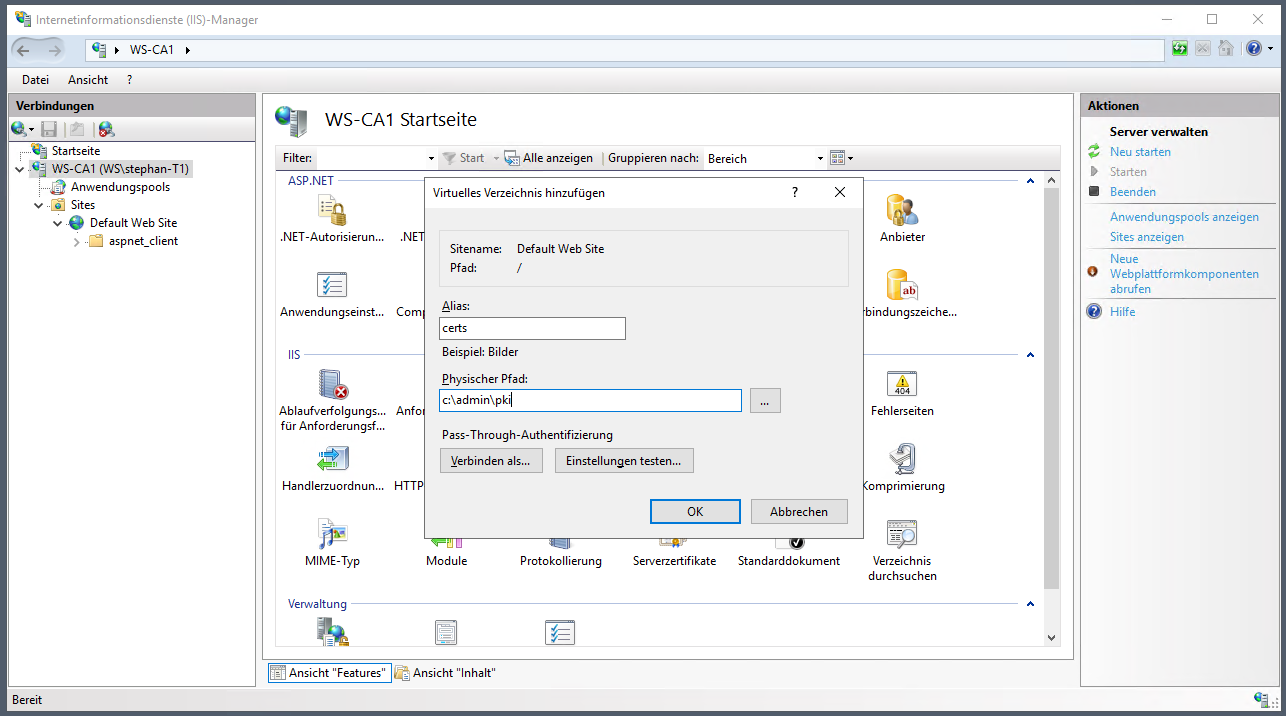The height and width of the screenshot is (716, 1286).
Task: Click the forward navigation arrow
Action: pos(55,50)
